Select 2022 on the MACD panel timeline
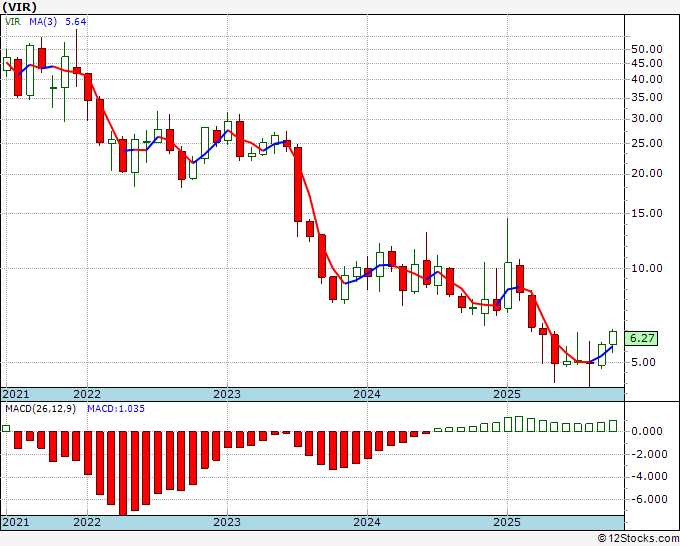The width and height of the screenshot is (680, 546). (87, 522)
